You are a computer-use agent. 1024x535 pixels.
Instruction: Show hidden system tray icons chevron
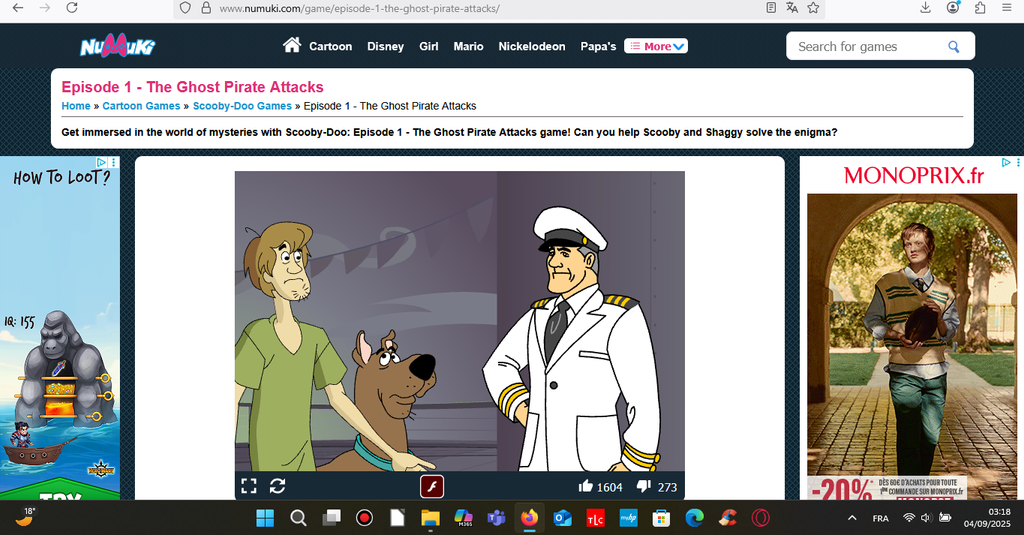pos(852,518)
